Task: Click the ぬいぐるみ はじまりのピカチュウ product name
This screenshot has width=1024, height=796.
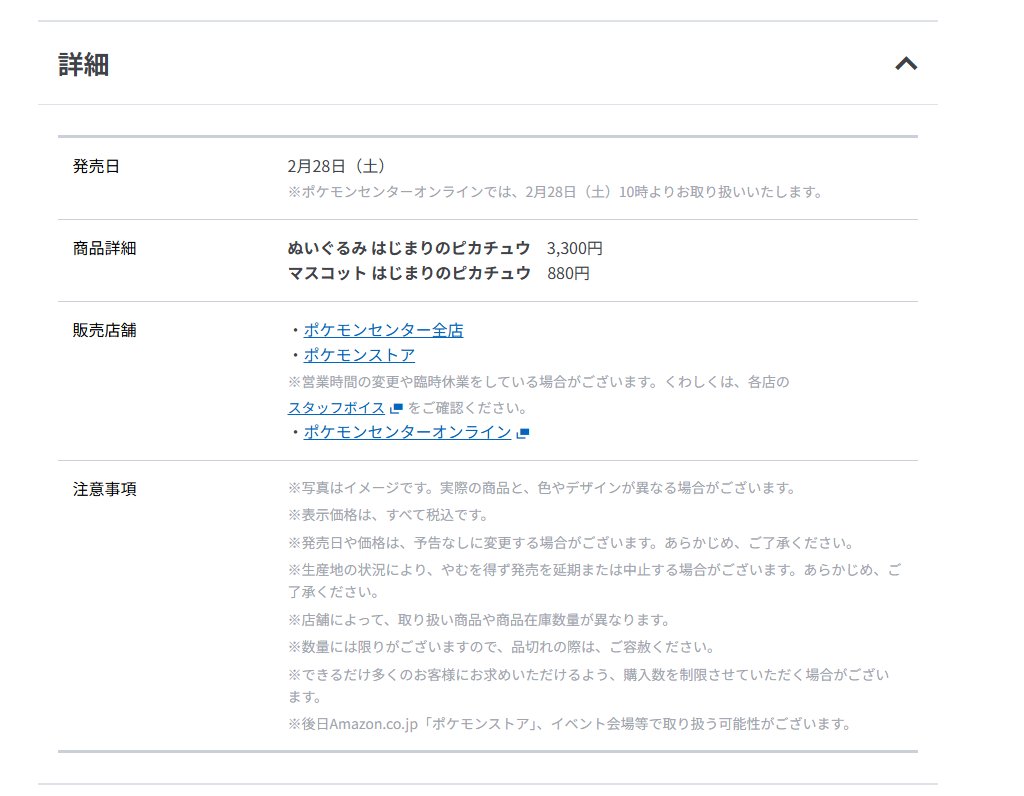Action: click(409, 248)
